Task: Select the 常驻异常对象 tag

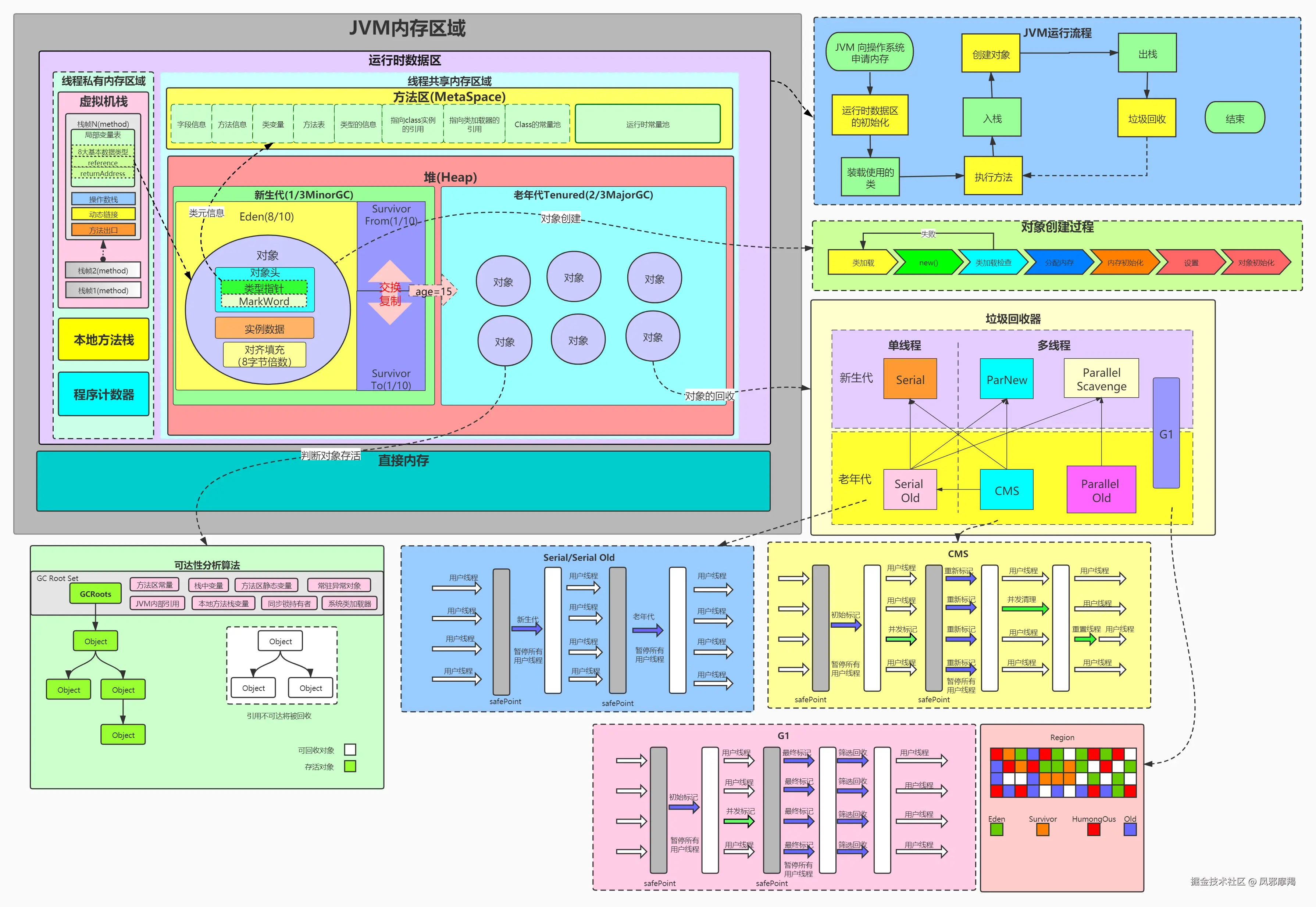Action: [x=339, y=585]
